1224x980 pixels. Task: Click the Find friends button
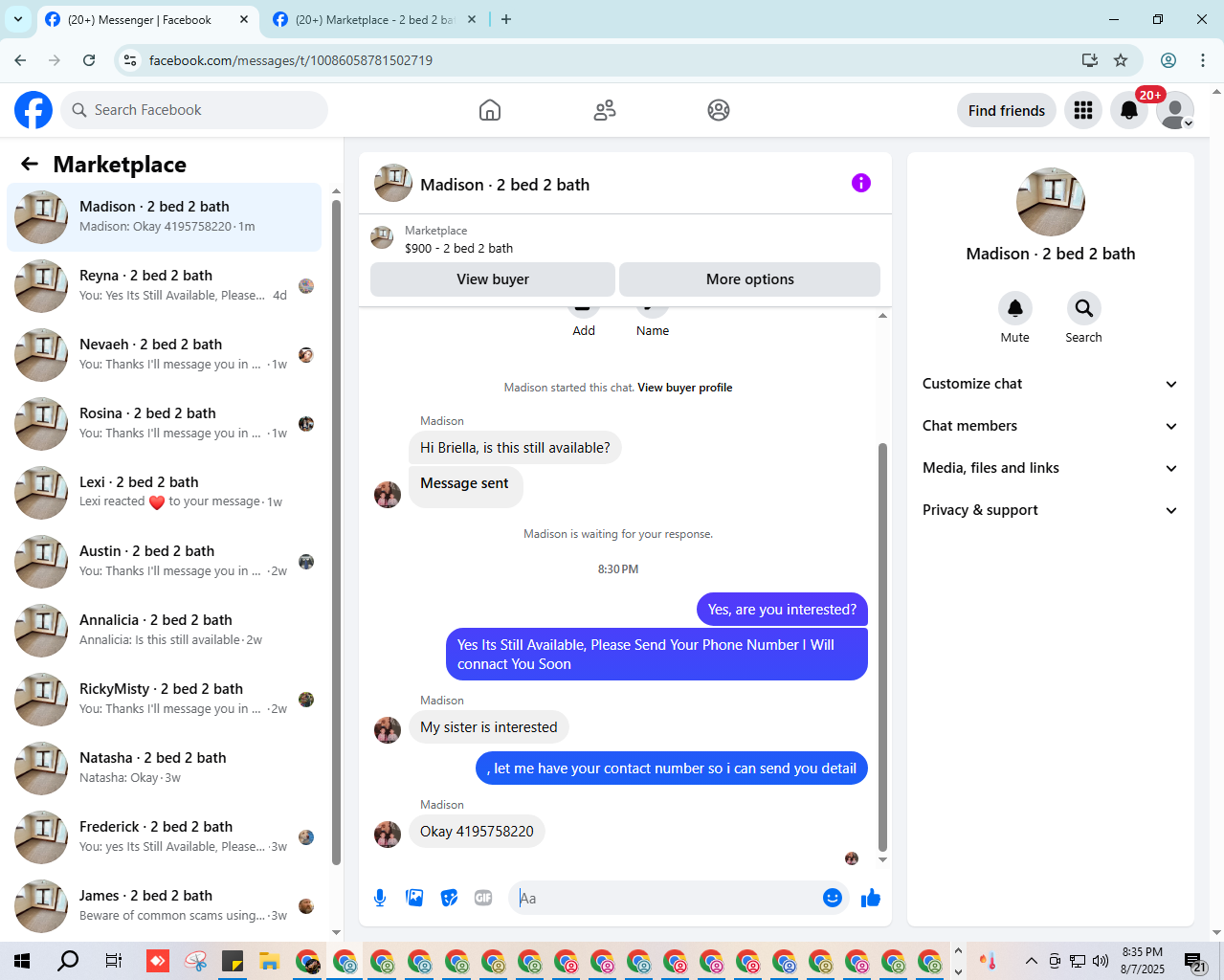coord(1007,110)
